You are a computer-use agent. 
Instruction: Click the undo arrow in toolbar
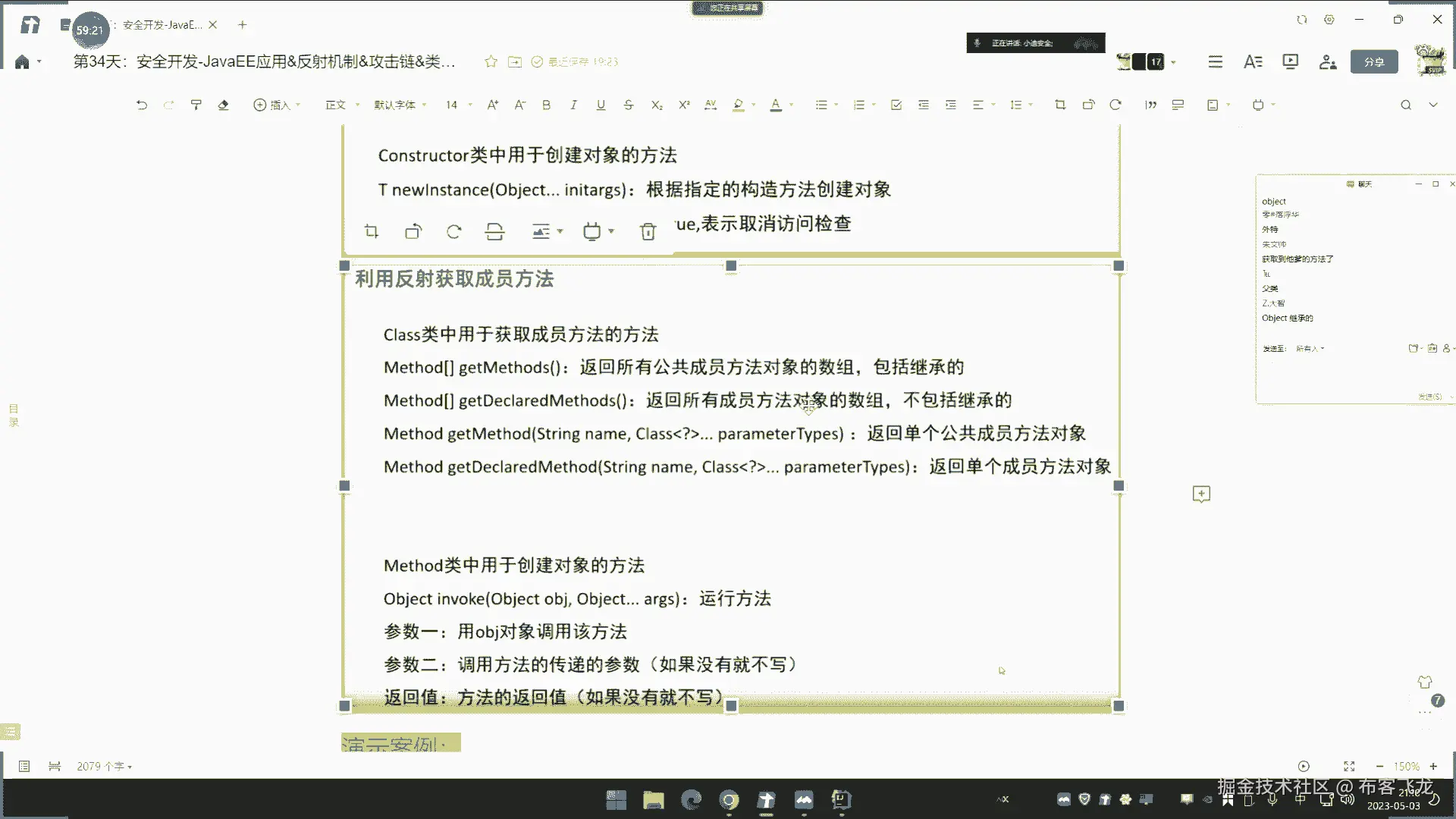coord(142,105)
